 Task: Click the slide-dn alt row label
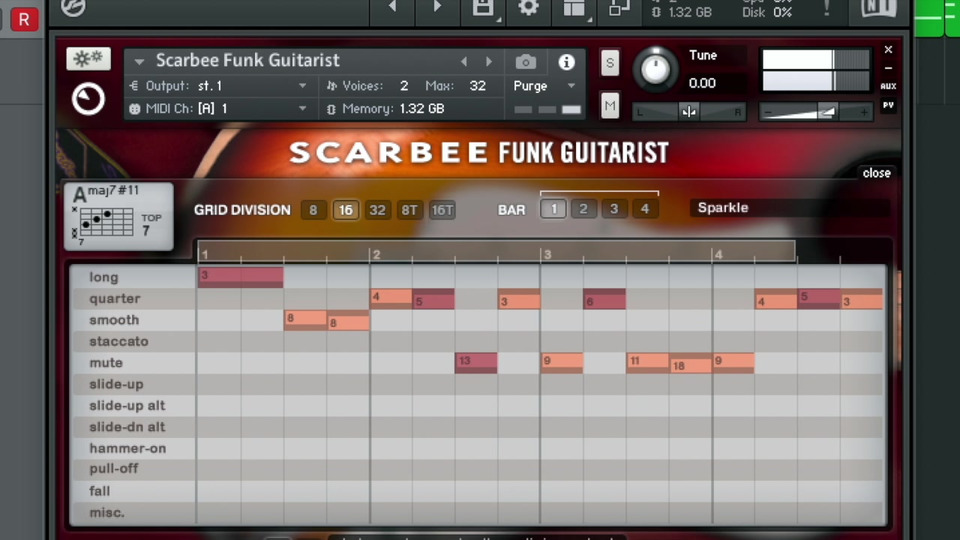coord(127,427)
